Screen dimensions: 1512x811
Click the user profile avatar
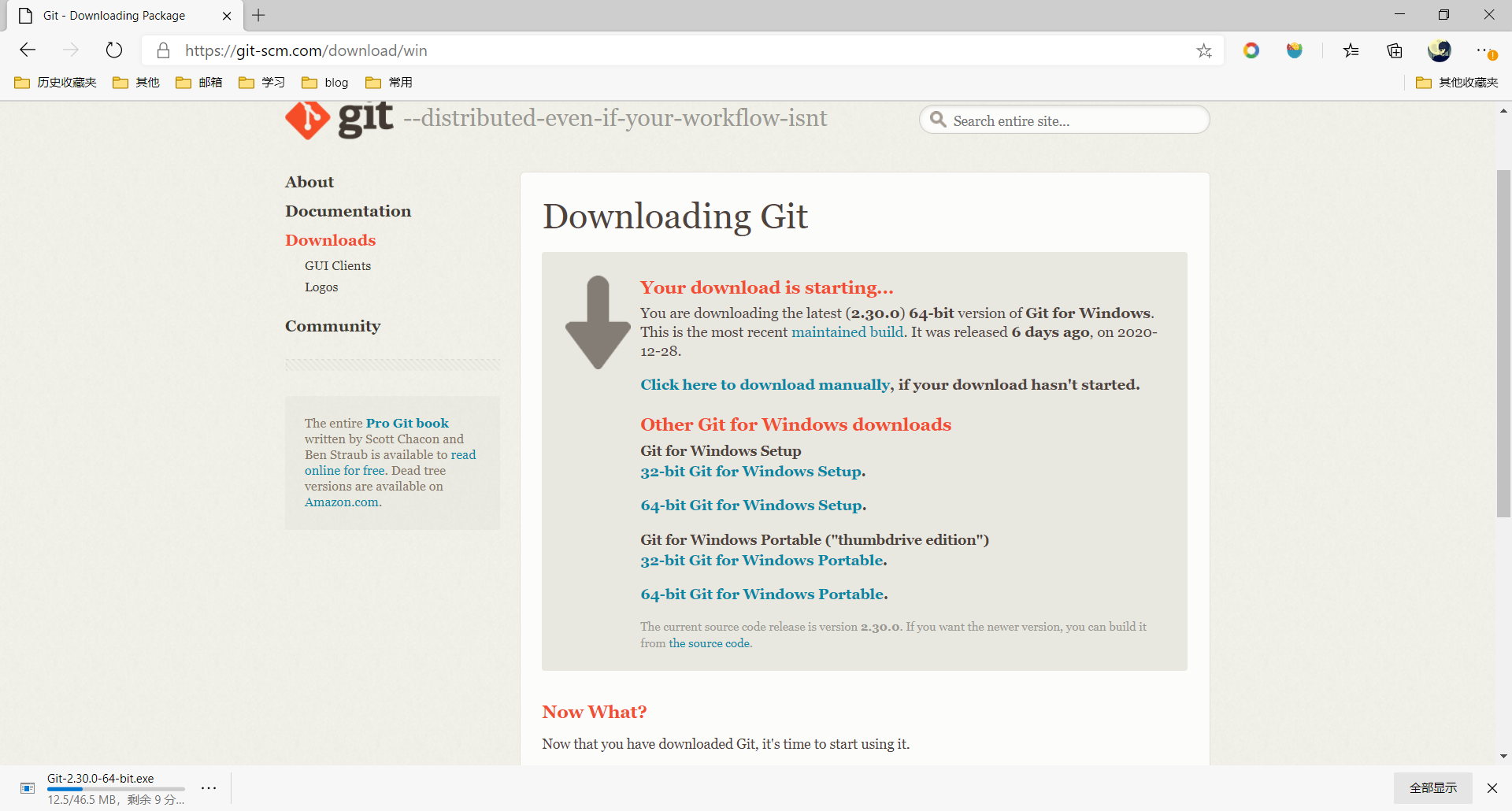(1440, 51)
